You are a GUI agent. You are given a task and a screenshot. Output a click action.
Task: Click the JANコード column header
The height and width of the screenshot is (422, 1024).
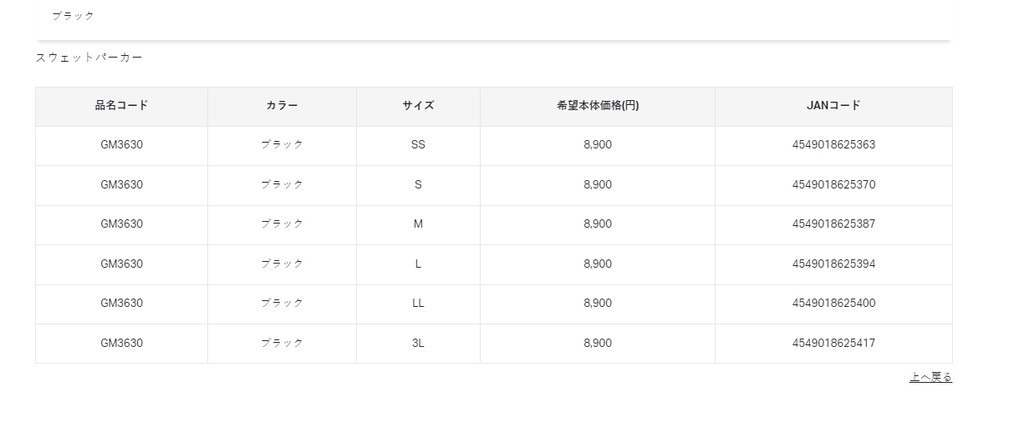pos(833,105)
